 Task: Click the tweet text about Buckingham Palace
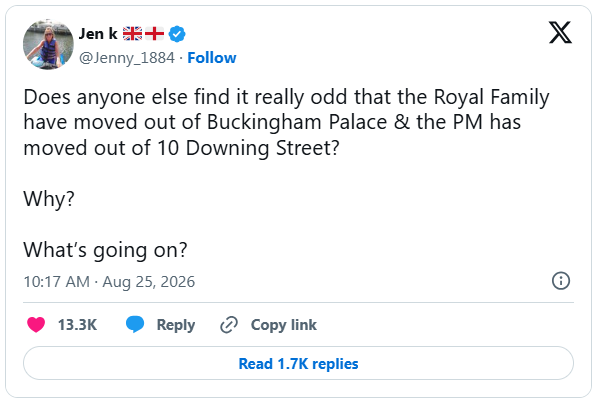pos(286,122)
